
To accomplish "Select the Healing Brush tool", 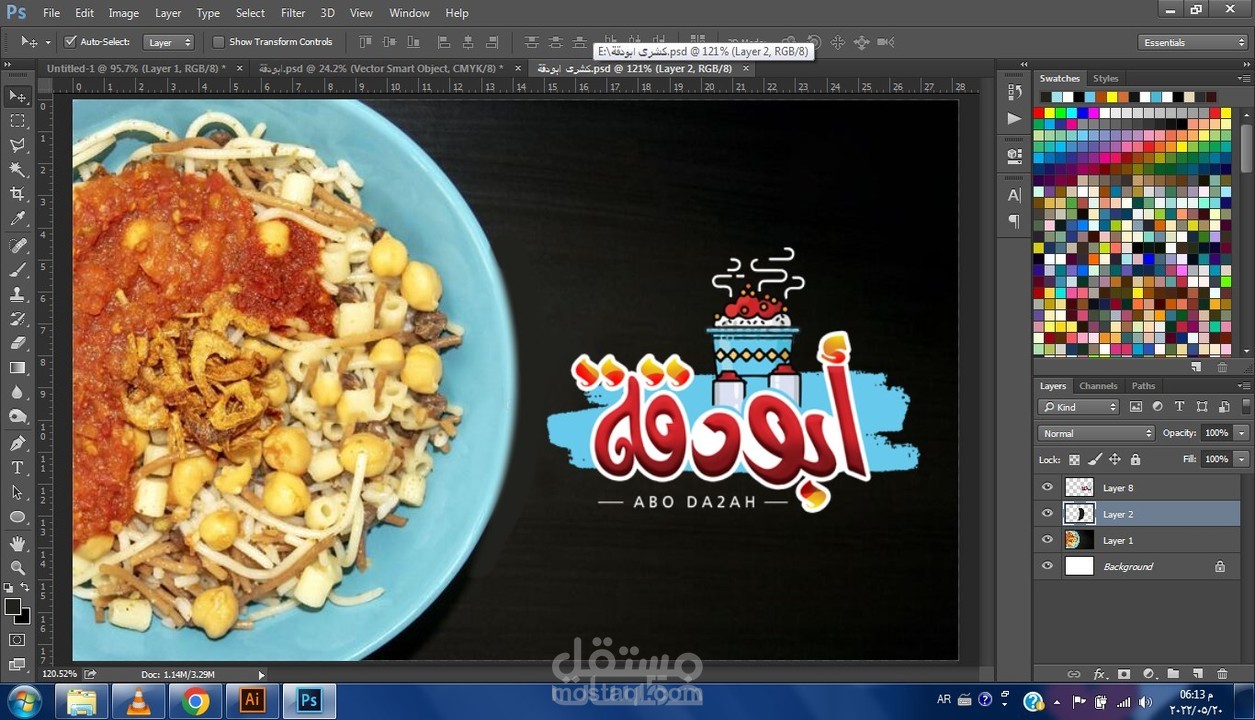I will 17,246.
